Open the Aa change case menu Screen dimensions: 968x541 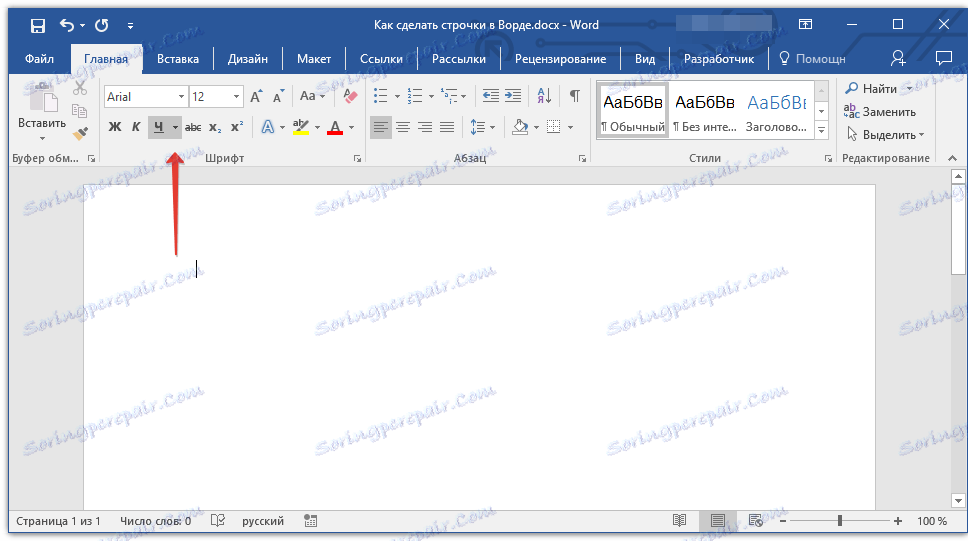[312, 96]
